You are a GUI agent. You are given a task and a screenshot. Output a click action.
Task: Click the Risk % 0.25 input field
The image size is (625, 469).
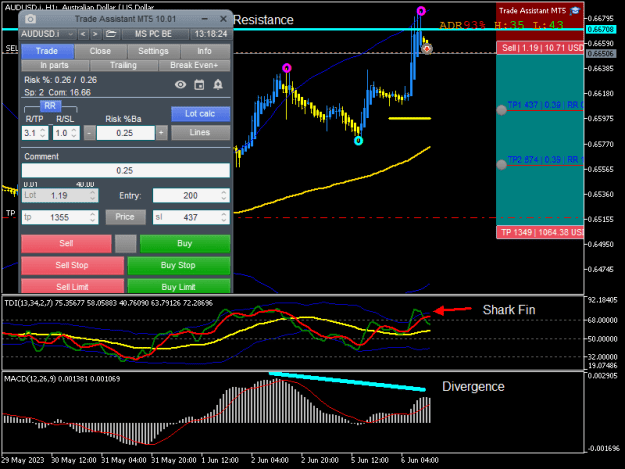[x=126, y=133]
